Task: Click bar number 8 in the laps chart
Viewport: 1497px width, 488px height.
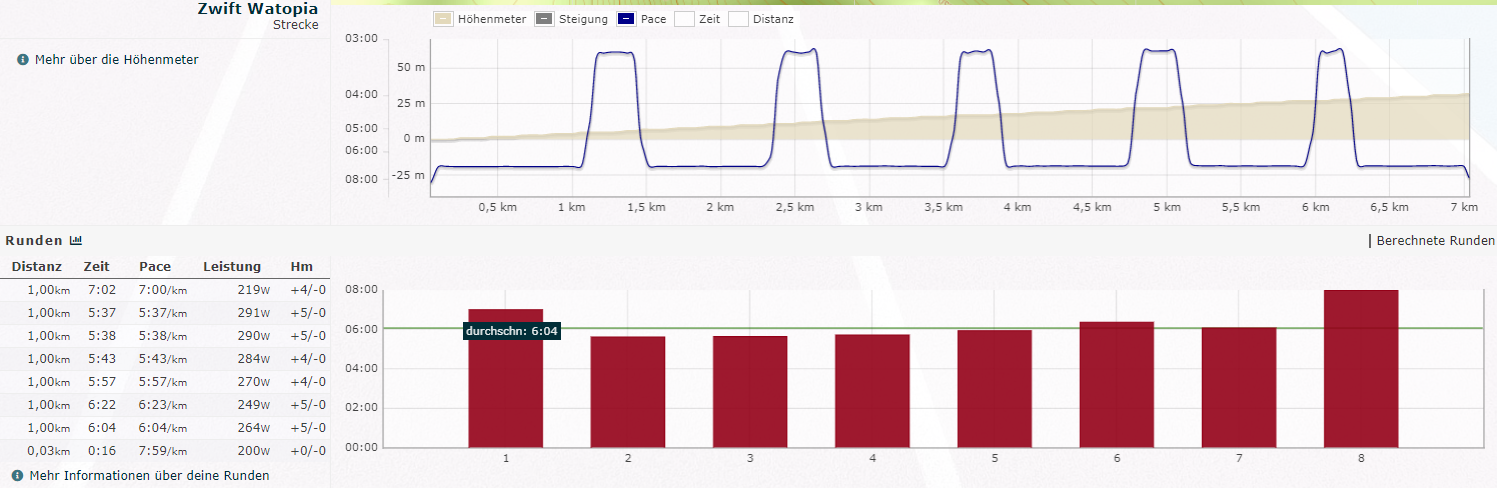Action: [1360, 370]
